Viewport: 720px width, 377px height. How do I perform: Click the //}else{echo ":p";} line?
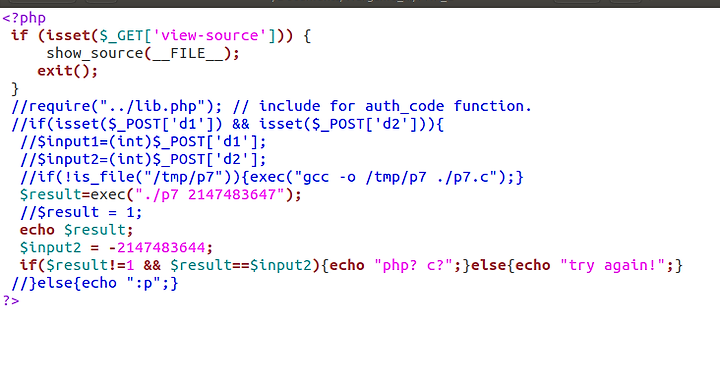point(95,283)
